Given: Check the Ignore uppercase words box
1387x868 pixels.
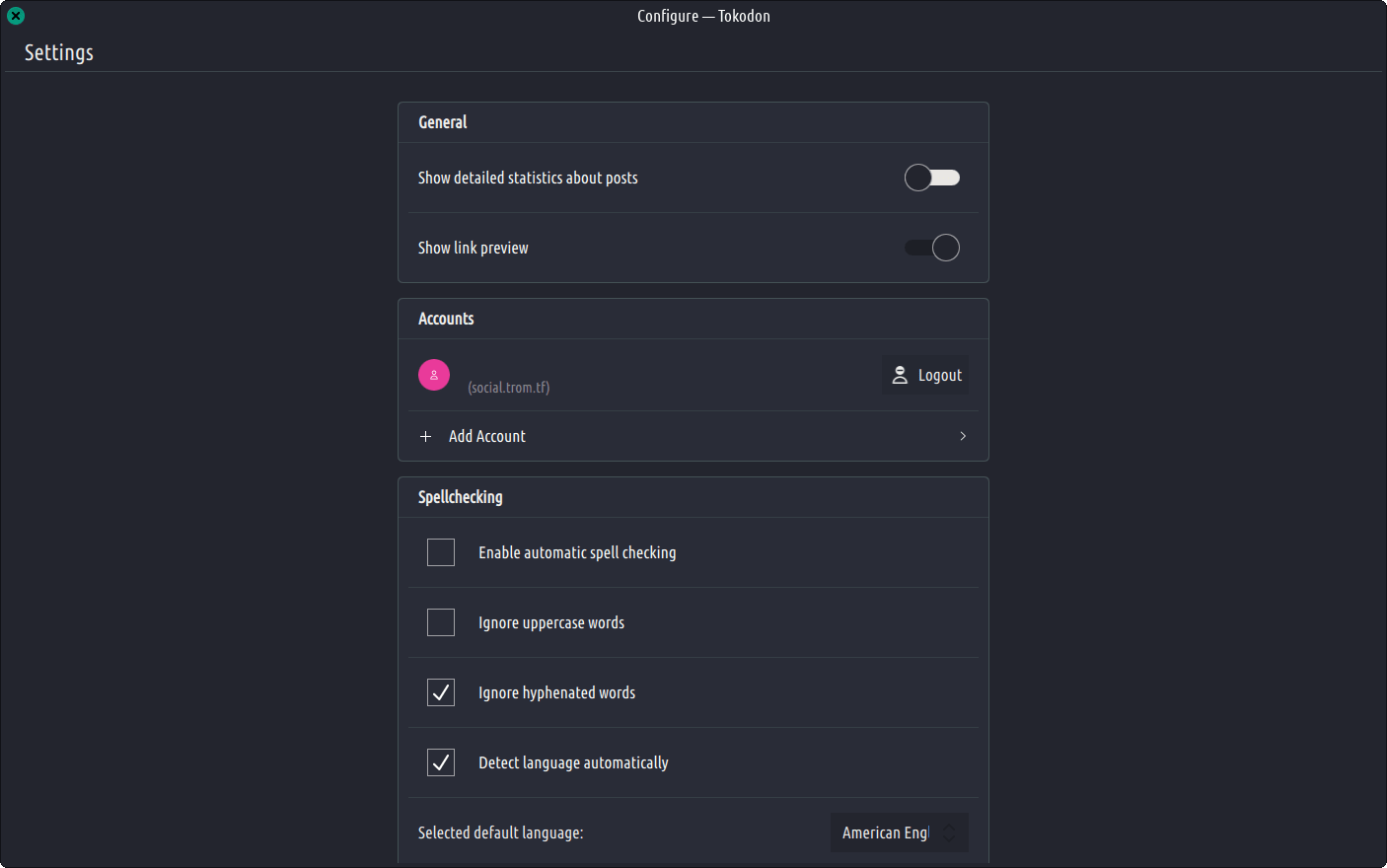Looking at the screenshot, I should (x=441, y=622).
